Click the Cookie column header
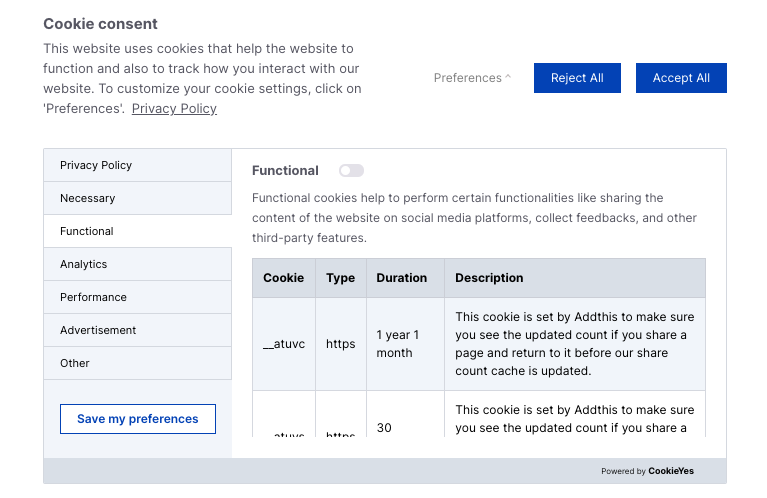767x498 pixels. coord(283,278)
